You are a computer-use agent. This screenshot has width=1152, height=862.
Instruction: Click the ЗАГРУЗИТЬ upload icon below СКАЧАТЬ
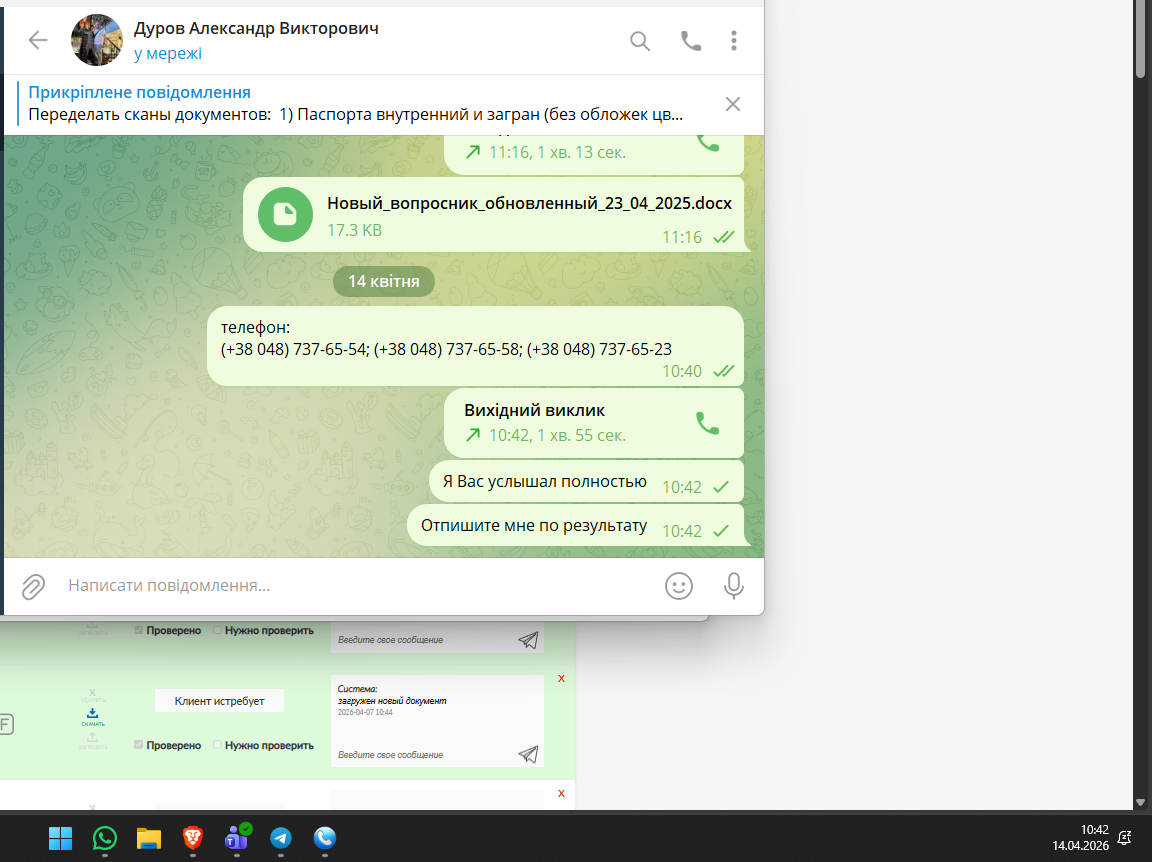tap(93, 740)
